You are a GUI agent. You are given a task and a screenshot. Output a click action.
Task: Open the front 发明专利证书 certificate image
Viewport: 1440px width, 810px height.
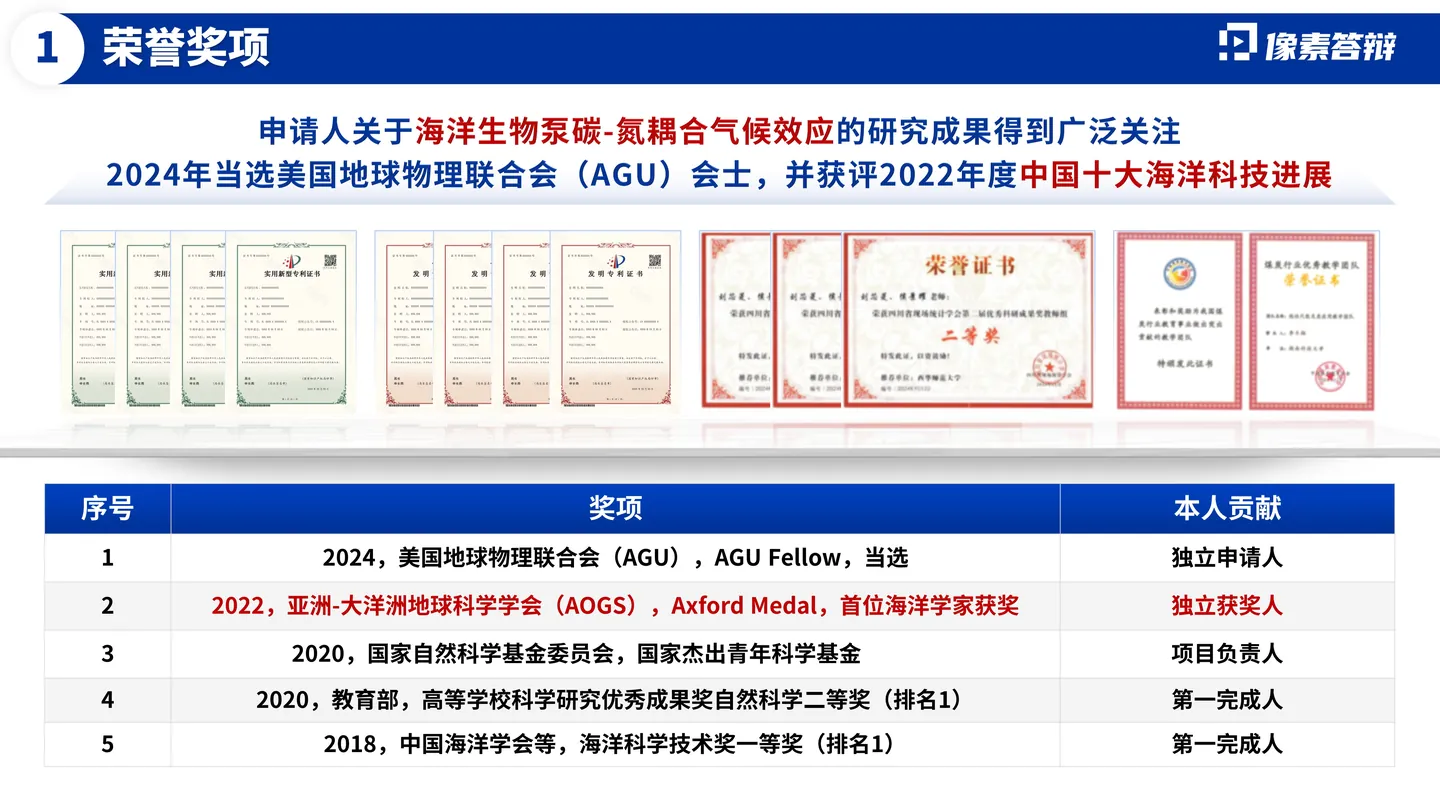(616, 320)
